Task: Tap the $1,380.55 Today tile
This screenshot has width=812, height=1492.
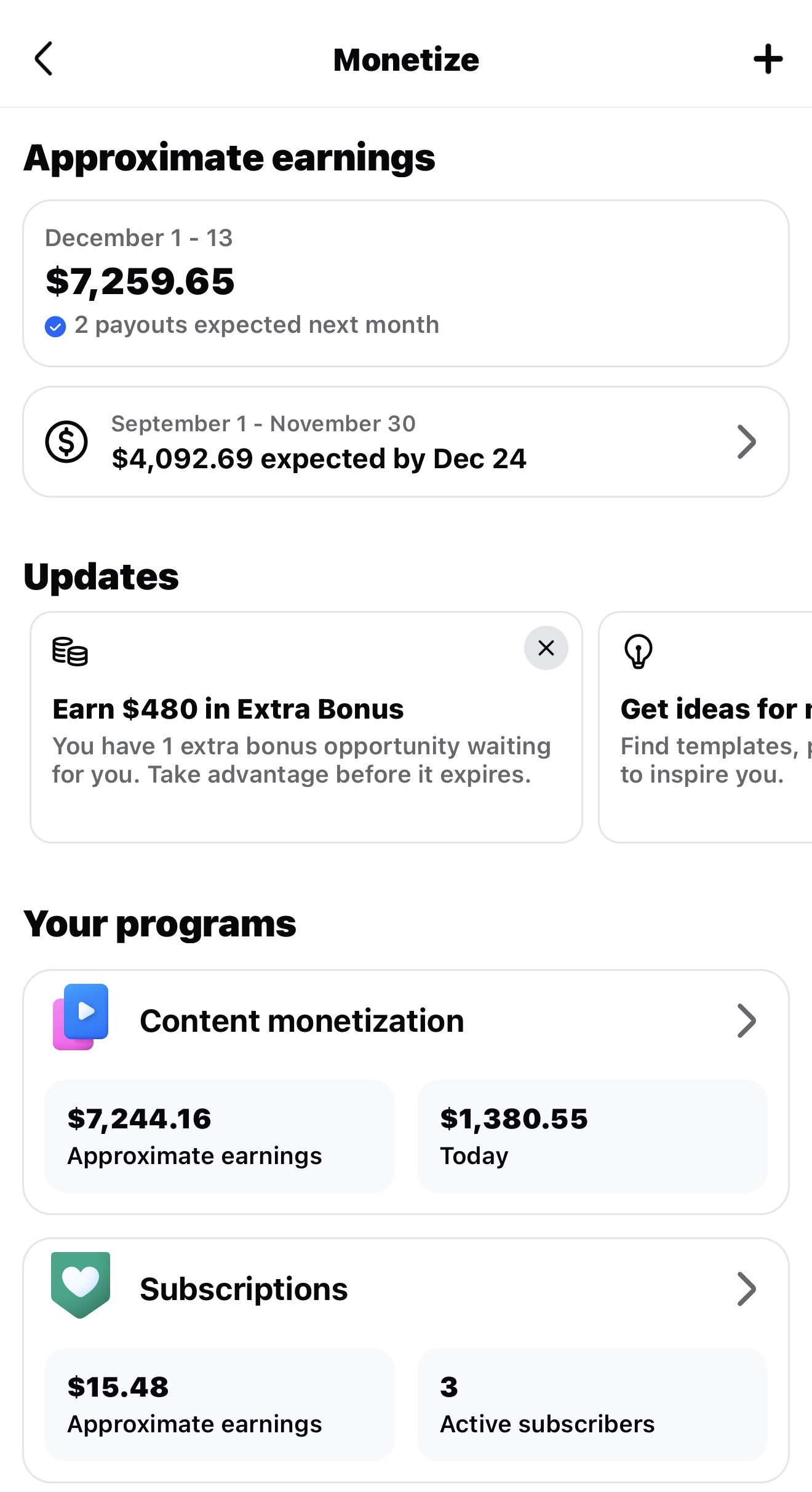Action: click(x=592, y=1136)
